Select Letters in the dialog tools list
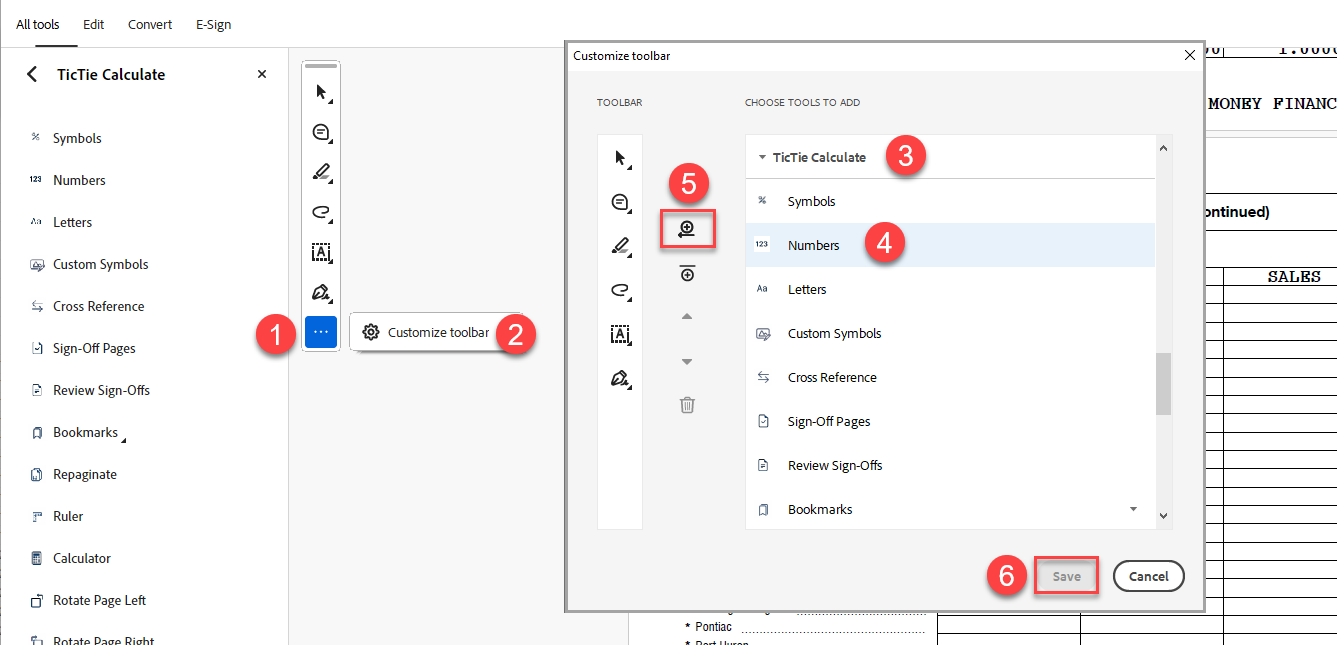The height and width of the screenshot is (645, 1337). point(950,289)
